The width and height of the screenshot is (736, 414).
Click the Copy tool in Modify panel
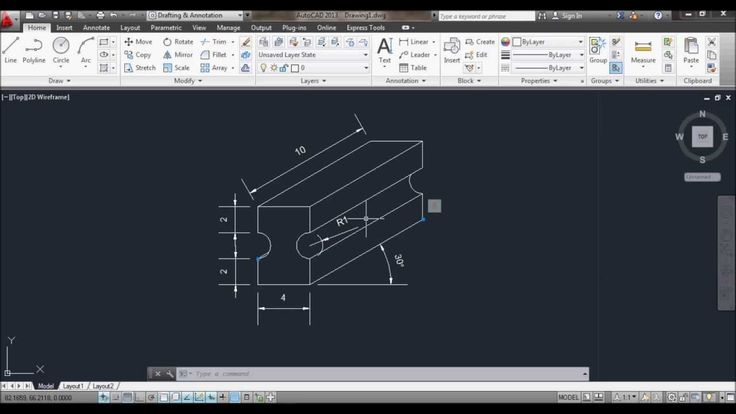click(138, 55)
